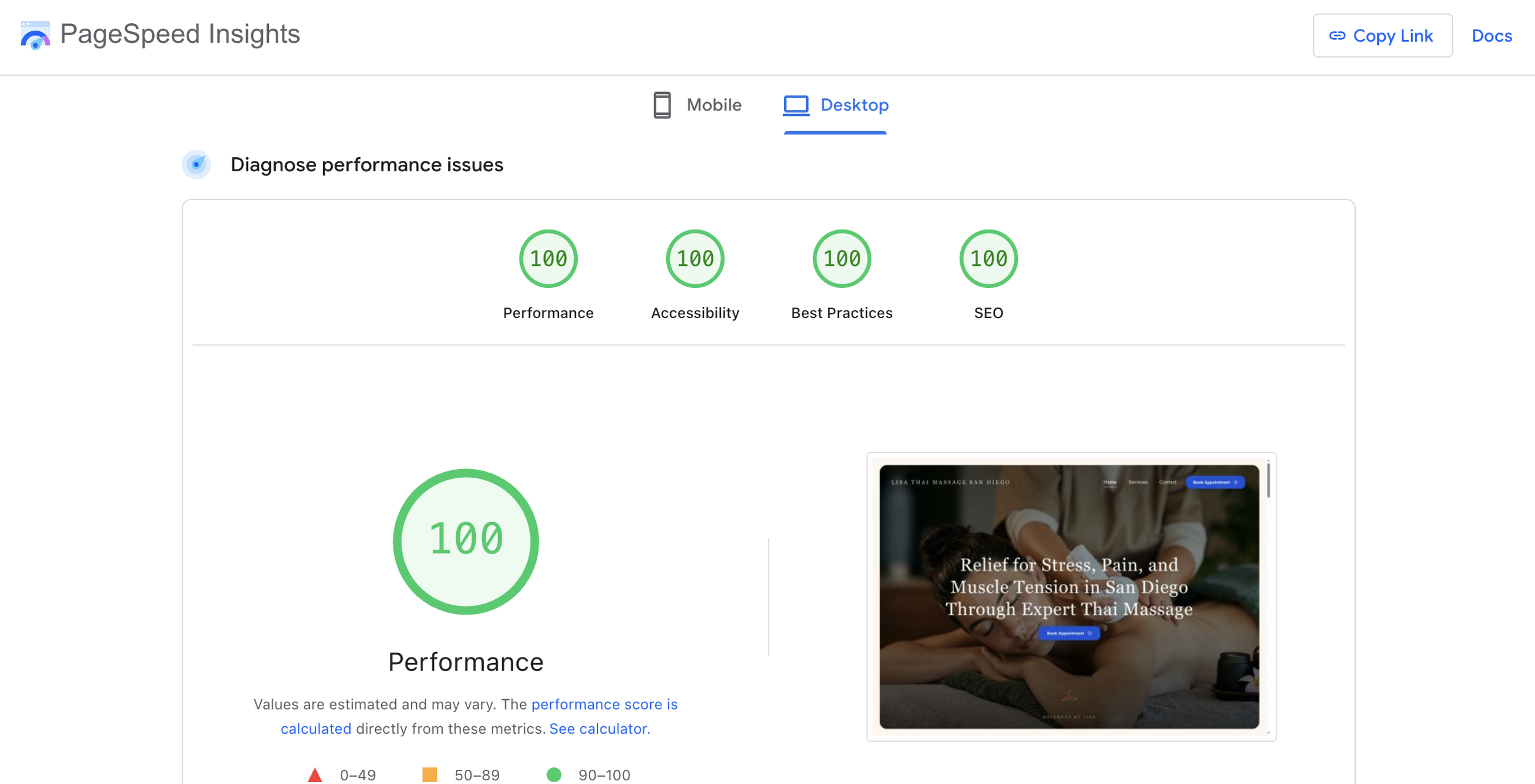The height and width of the screenshot is (784, 1535).
Task: Click the Diagnose performance issues heading
Action: click(x=367, y=165)
